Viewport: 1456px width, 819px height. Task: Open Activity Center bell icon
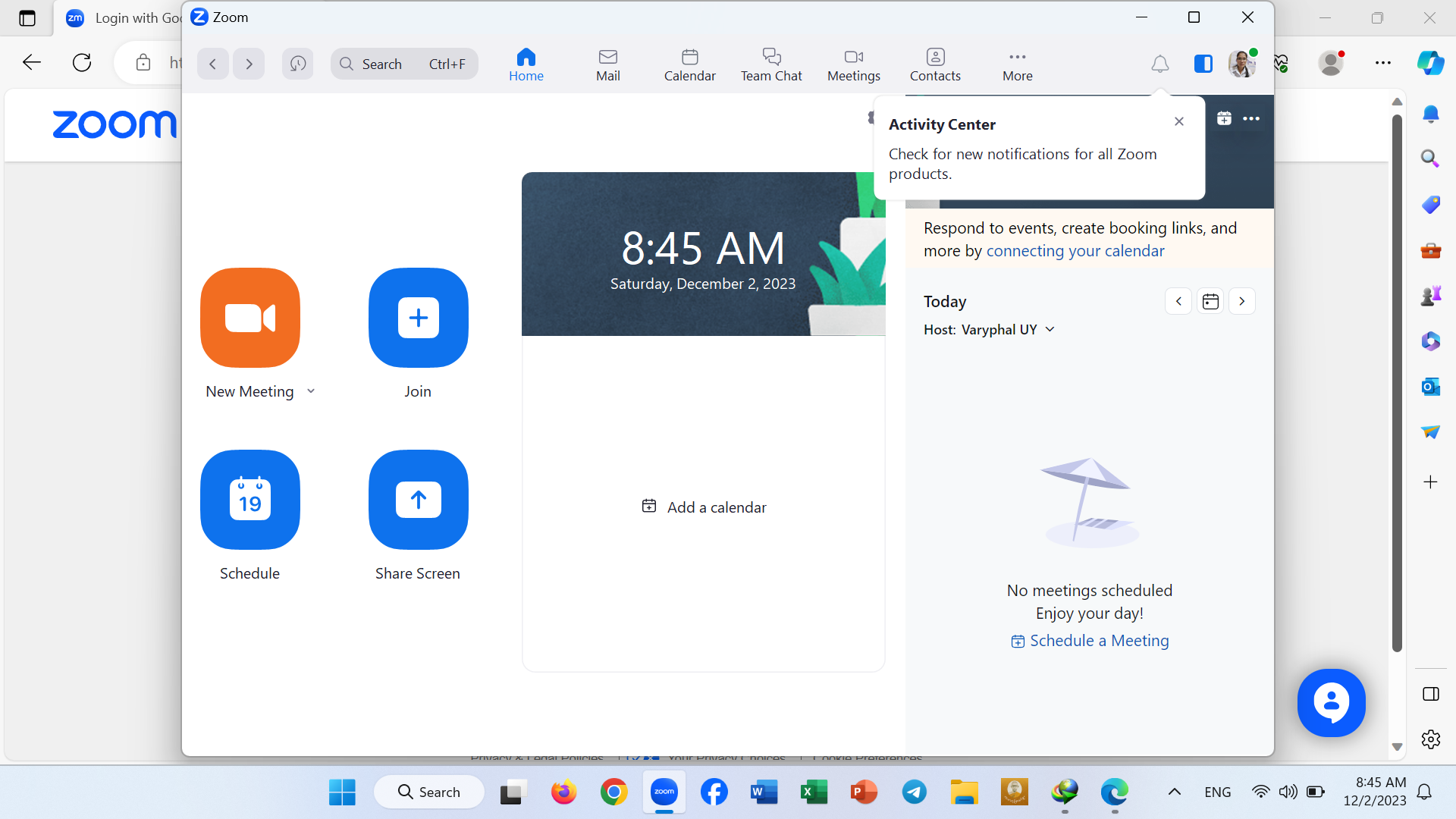tap(1160, 64)
